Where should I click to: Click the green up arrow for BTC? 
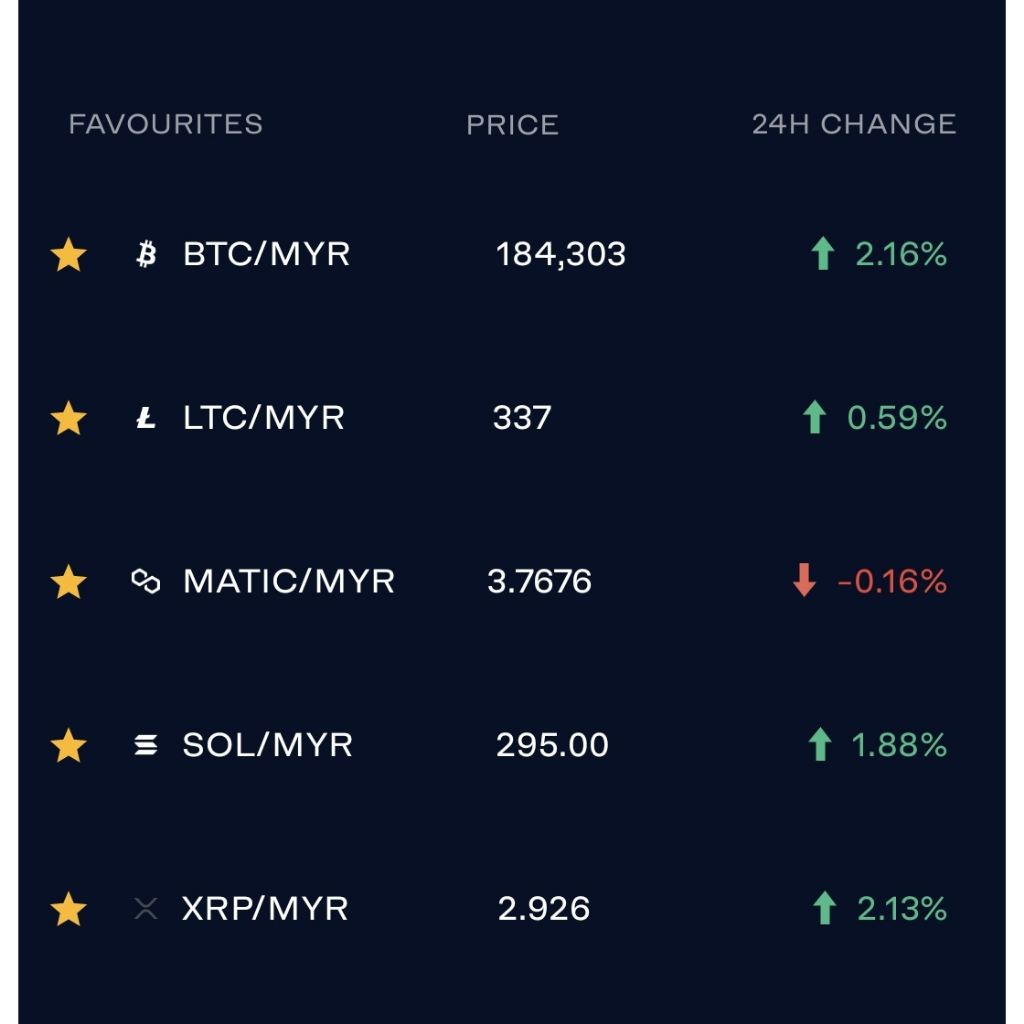click(x=823, y=253)
